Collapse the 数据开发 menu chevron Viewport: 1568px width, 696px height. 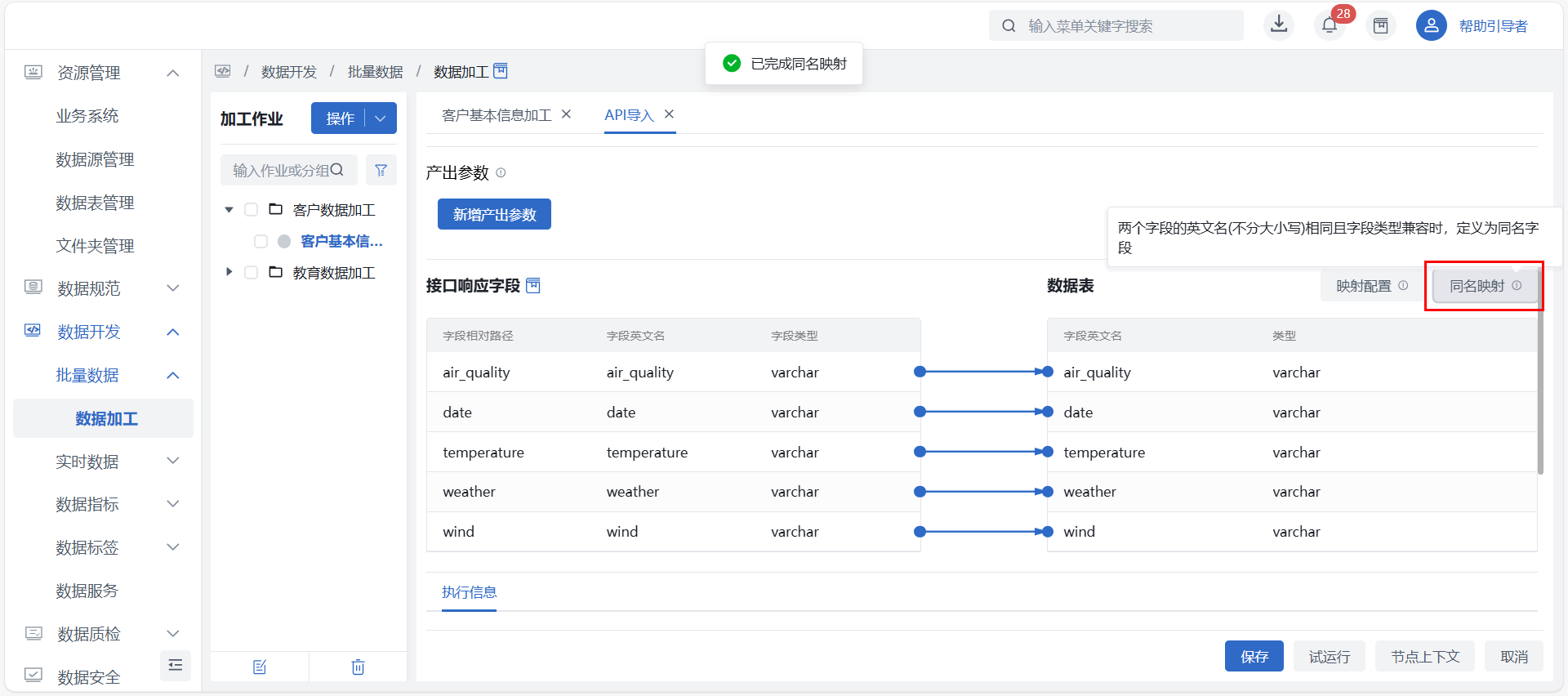click(172, 332)
